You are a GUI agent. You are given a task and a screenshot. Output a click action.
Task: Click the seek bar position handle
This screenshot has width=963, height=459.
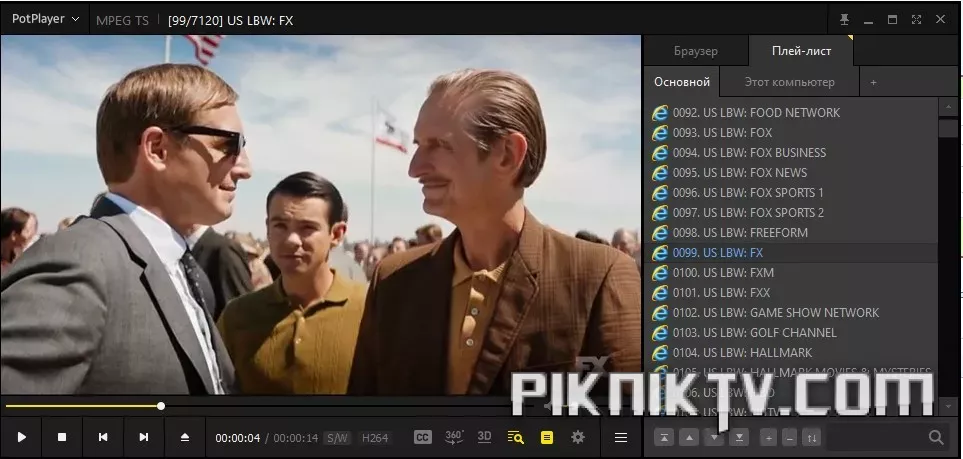tap(161, 406)
